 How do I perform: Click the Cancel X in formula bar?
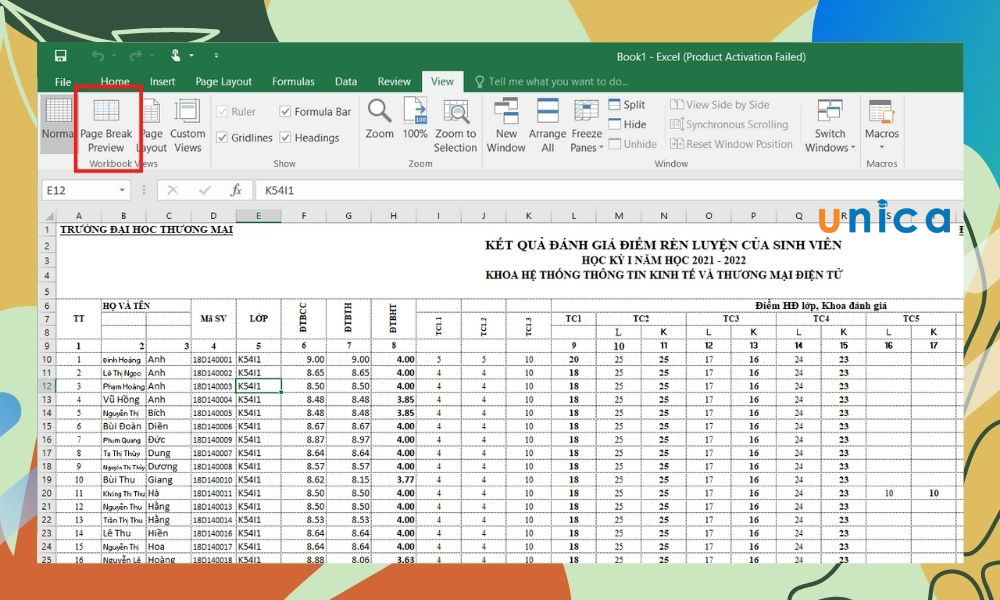pos(172,190)
